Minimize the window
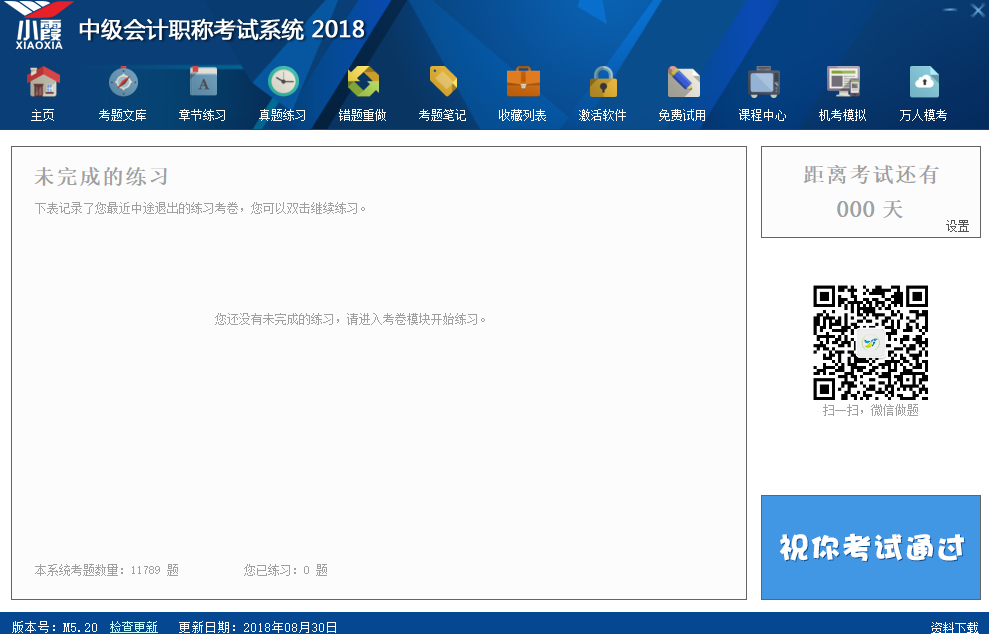Screen dimensions: 989x634 click(x=950, y=9)
